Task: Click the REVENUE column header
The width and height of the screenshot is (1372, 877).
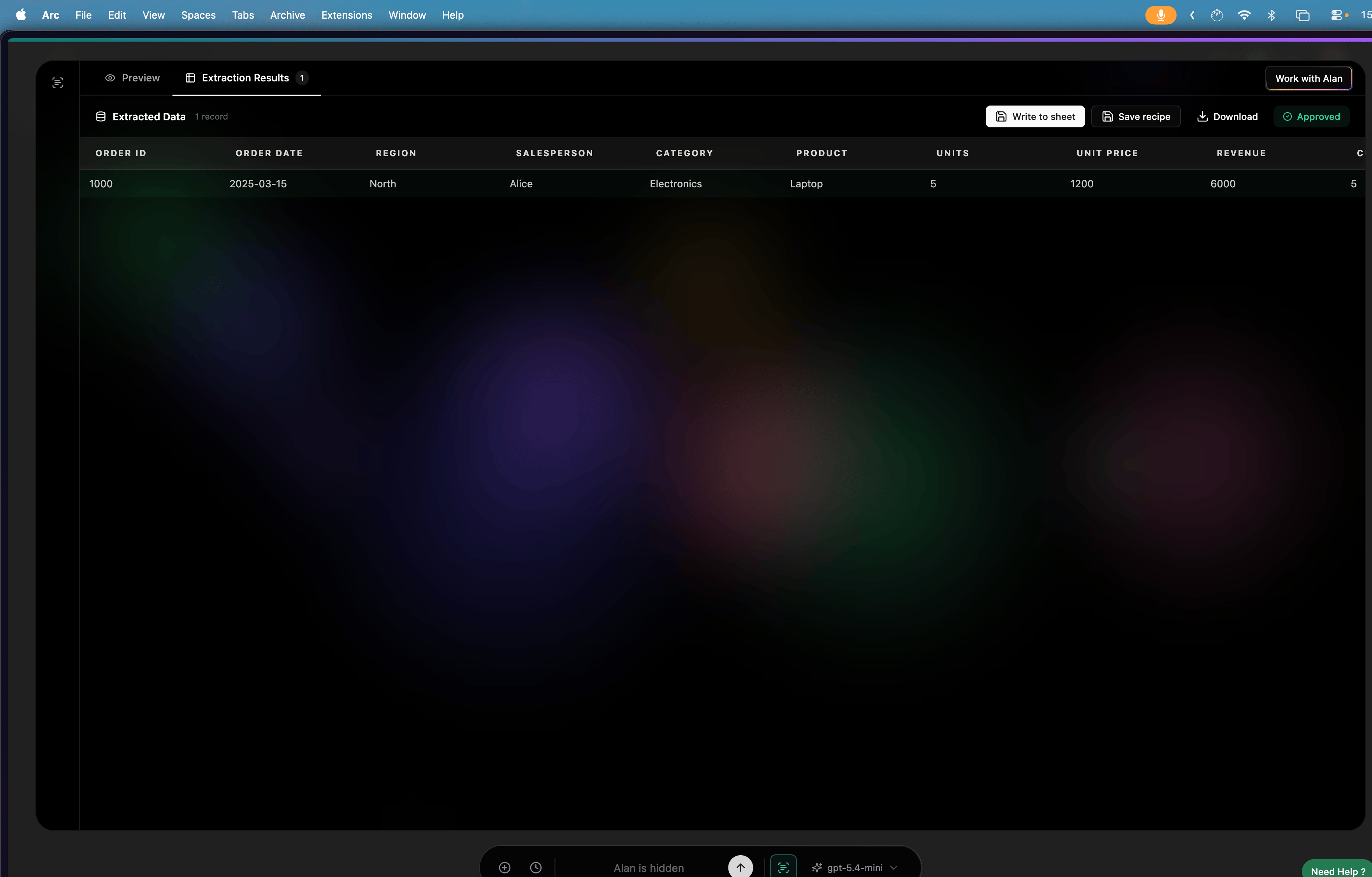Action: click(x=1241, y=153)
